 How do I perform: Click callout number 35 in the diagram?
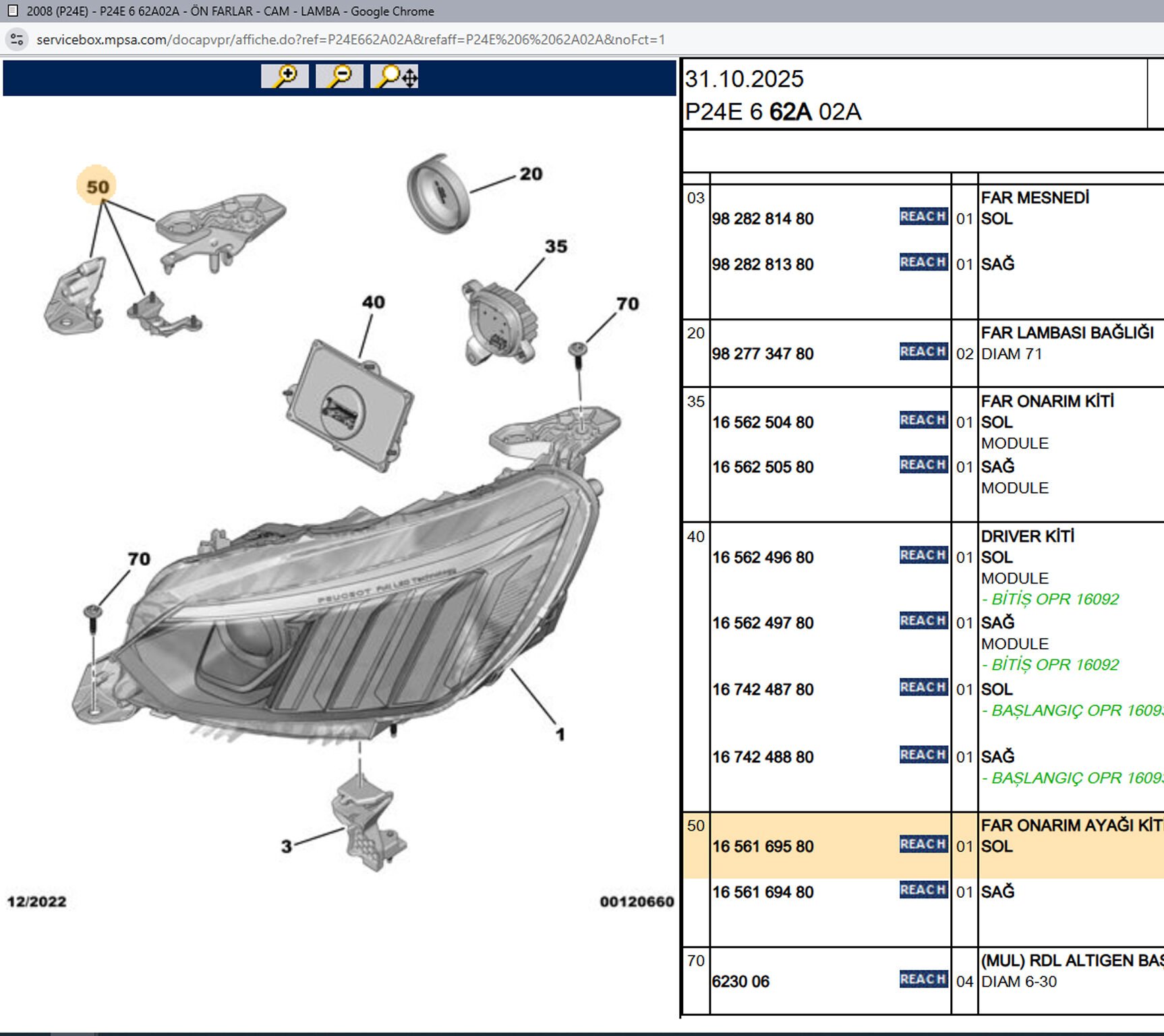click(x=556, y=247)
